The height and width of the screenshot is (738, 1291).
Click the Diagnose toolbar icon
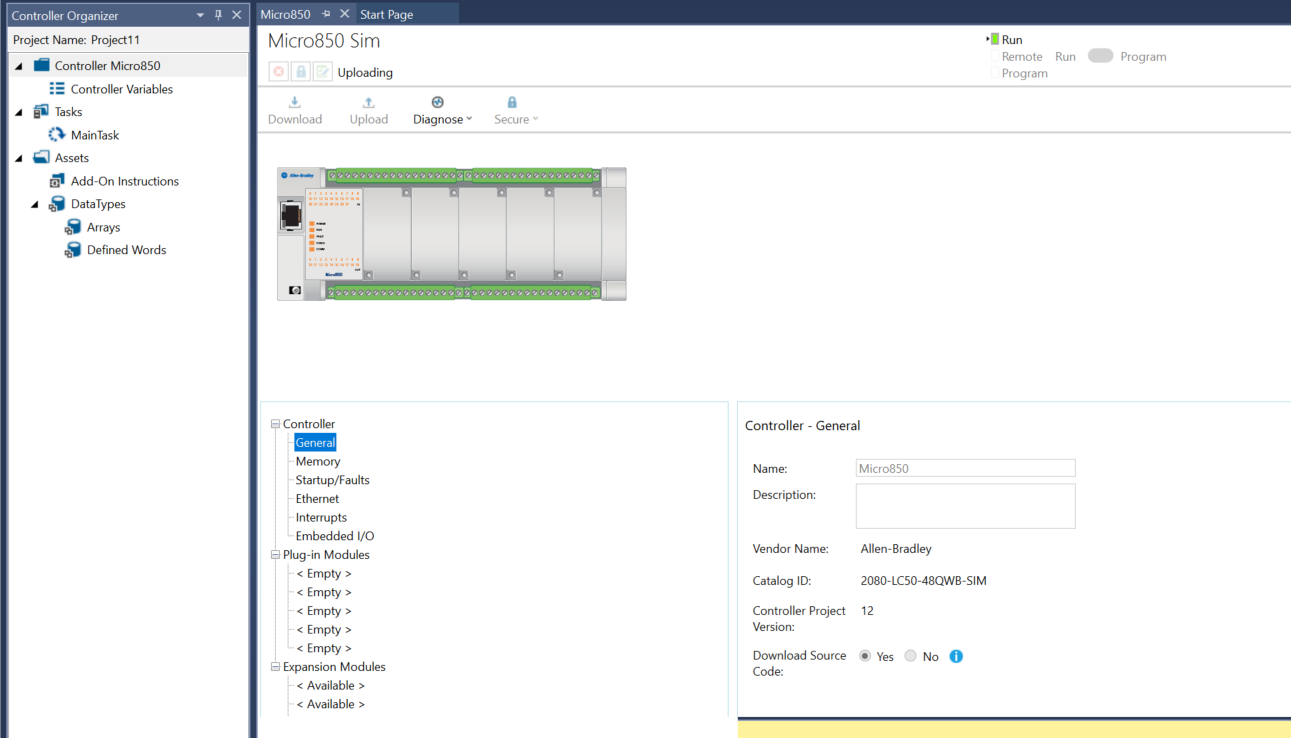point(438,102)
